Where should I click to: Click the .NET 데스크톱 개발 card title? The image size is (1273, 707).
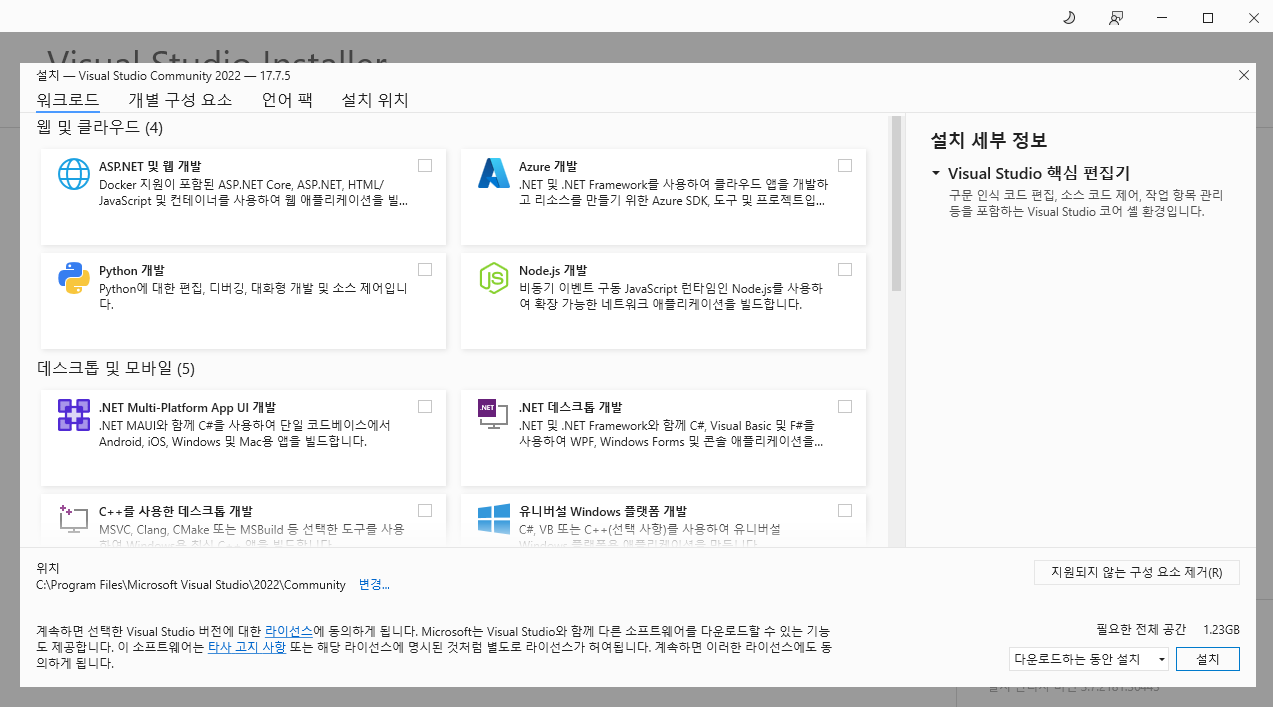point(570,407)
